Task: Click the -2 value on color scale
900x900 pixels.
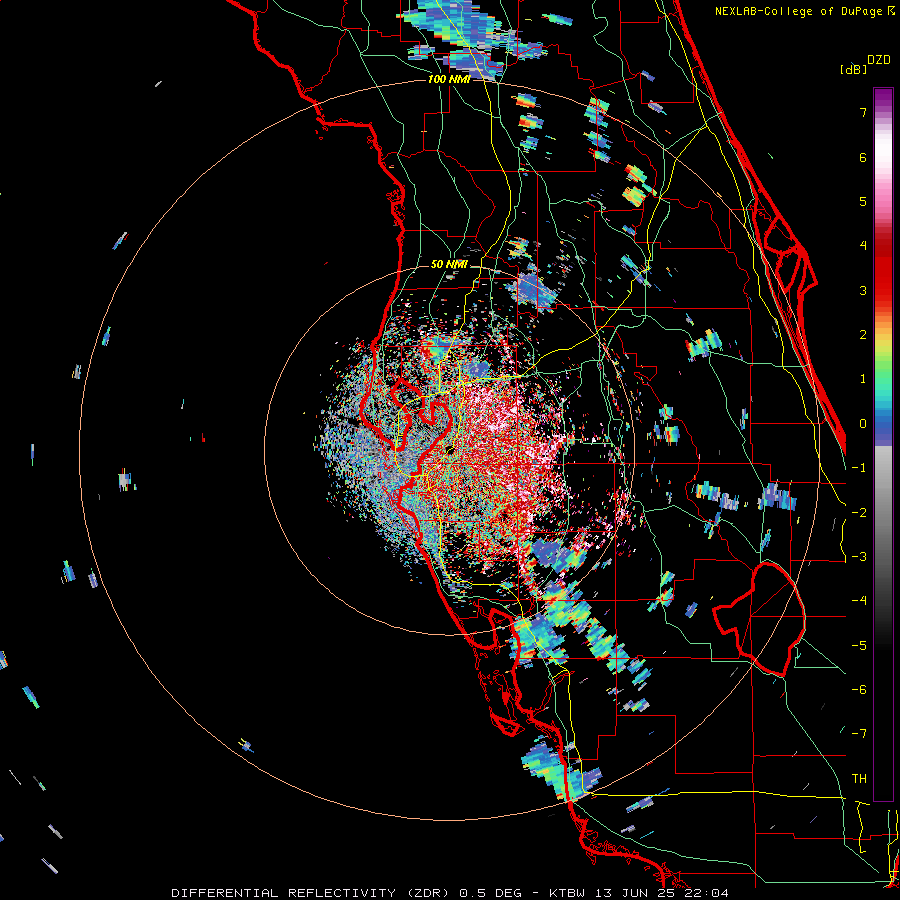Action: 859,513
